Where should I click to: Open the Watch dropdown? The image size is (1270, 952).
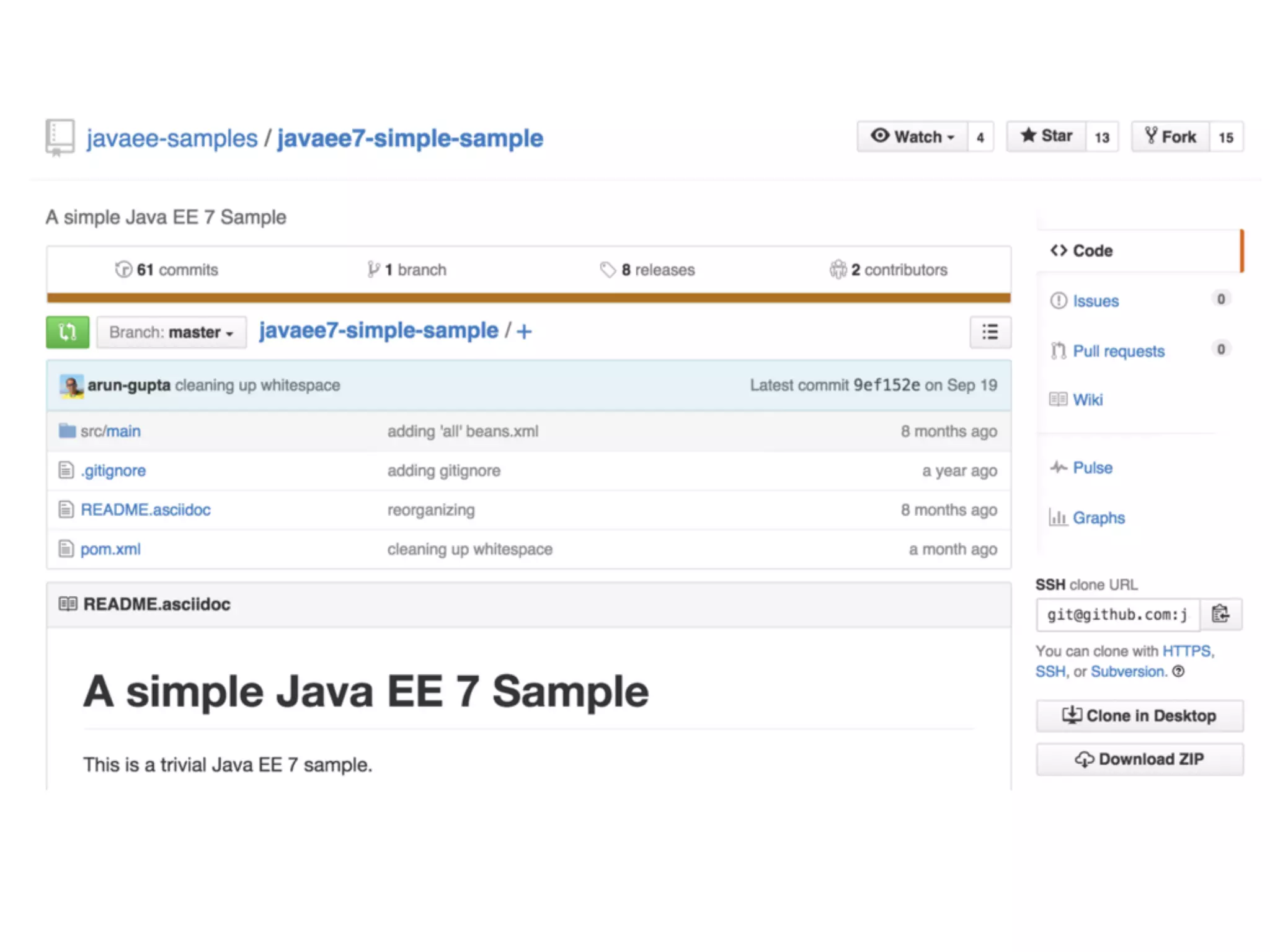coord(912,136)
